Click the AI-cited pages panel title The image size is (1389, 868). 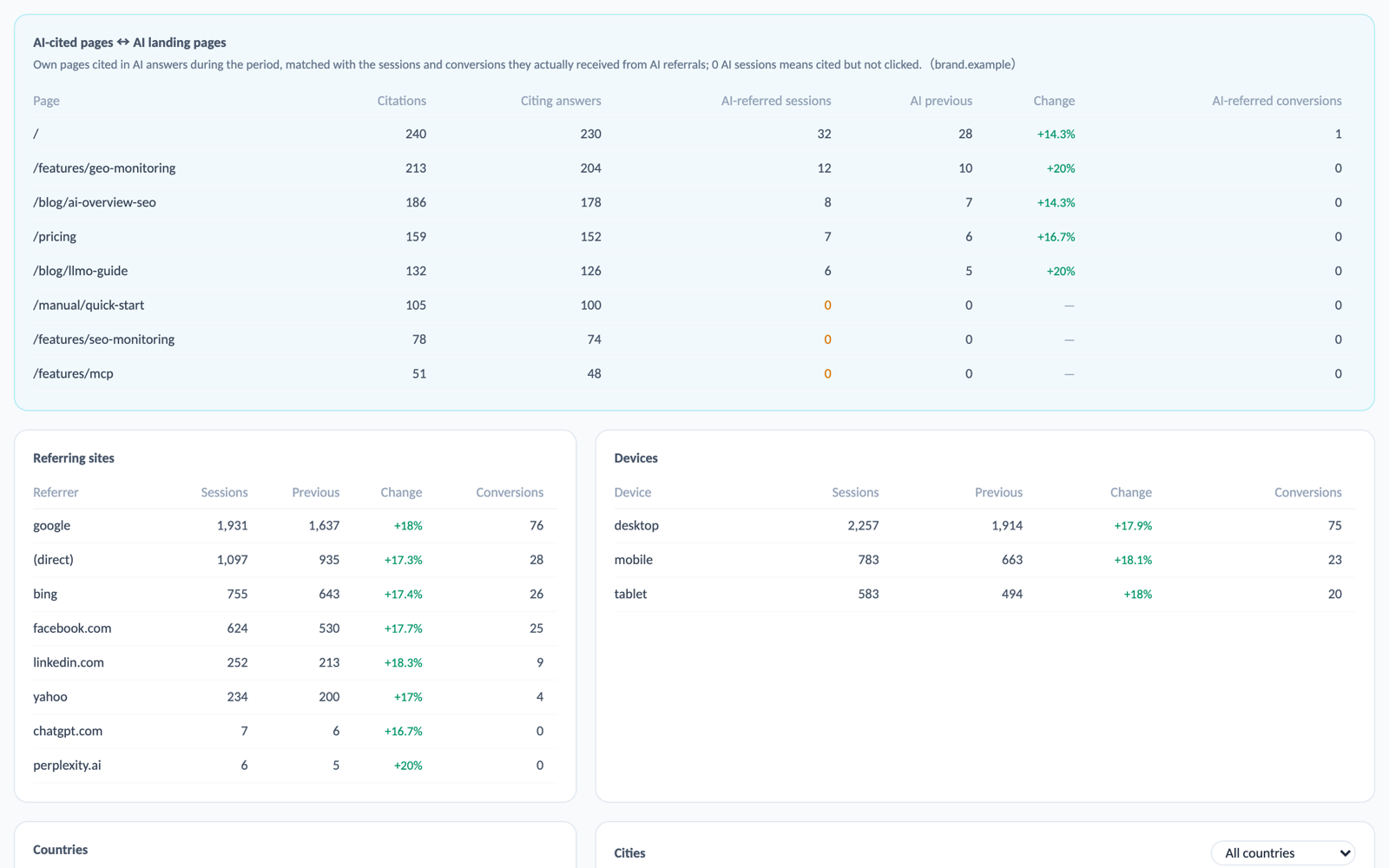tap(129, 43)
